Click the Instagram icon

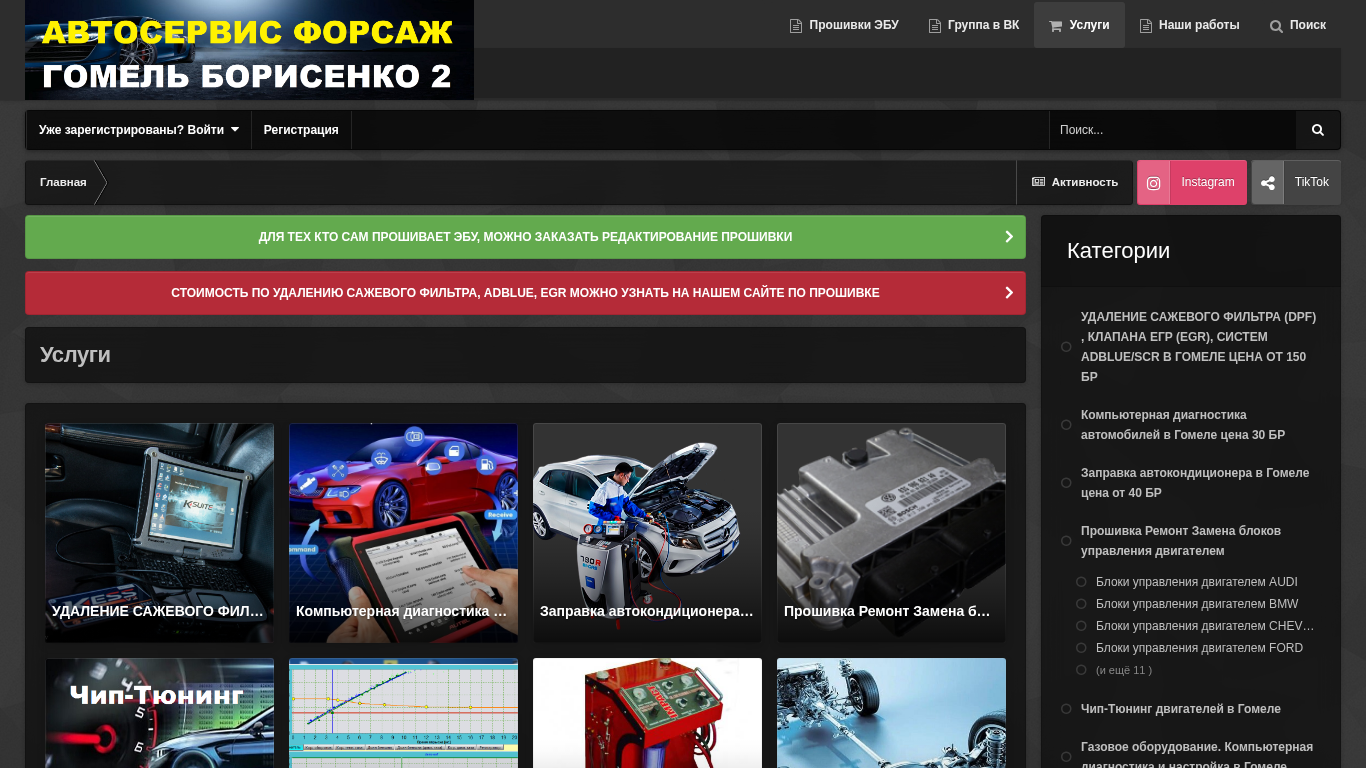pyautogui.click(x=1153, y=183)
